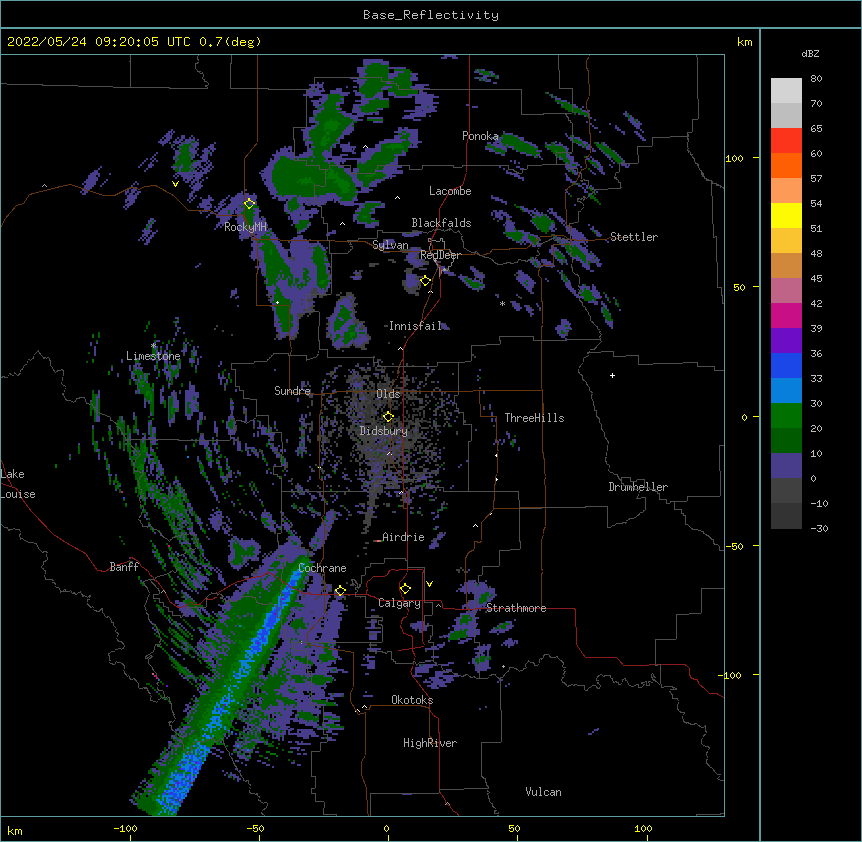Click the Stettler label

point(634,237)
